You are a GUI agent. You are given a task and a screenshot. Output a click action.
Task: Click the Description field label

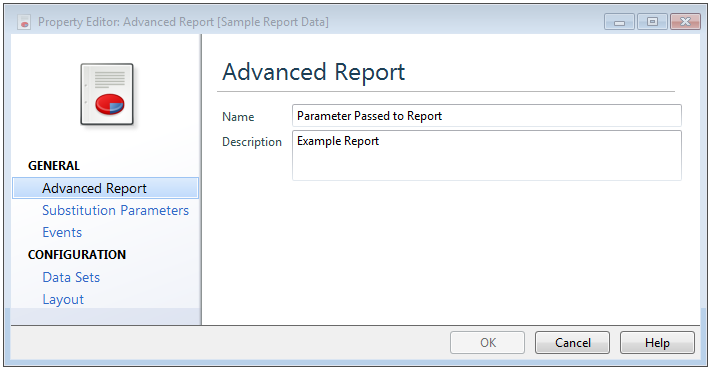pos(252,142)
